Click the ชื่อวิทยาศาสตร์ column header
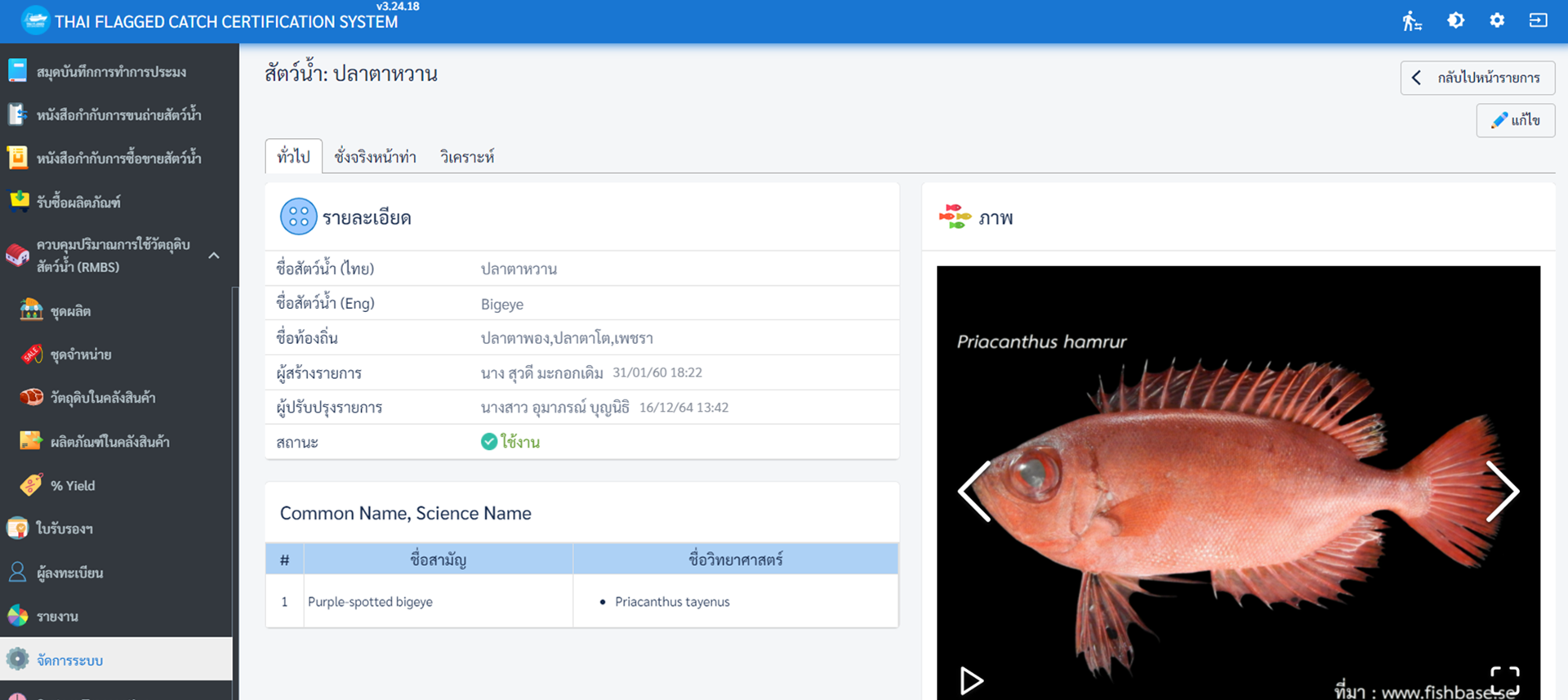Viewport: 1568px width, 700px height. (735, 560)
